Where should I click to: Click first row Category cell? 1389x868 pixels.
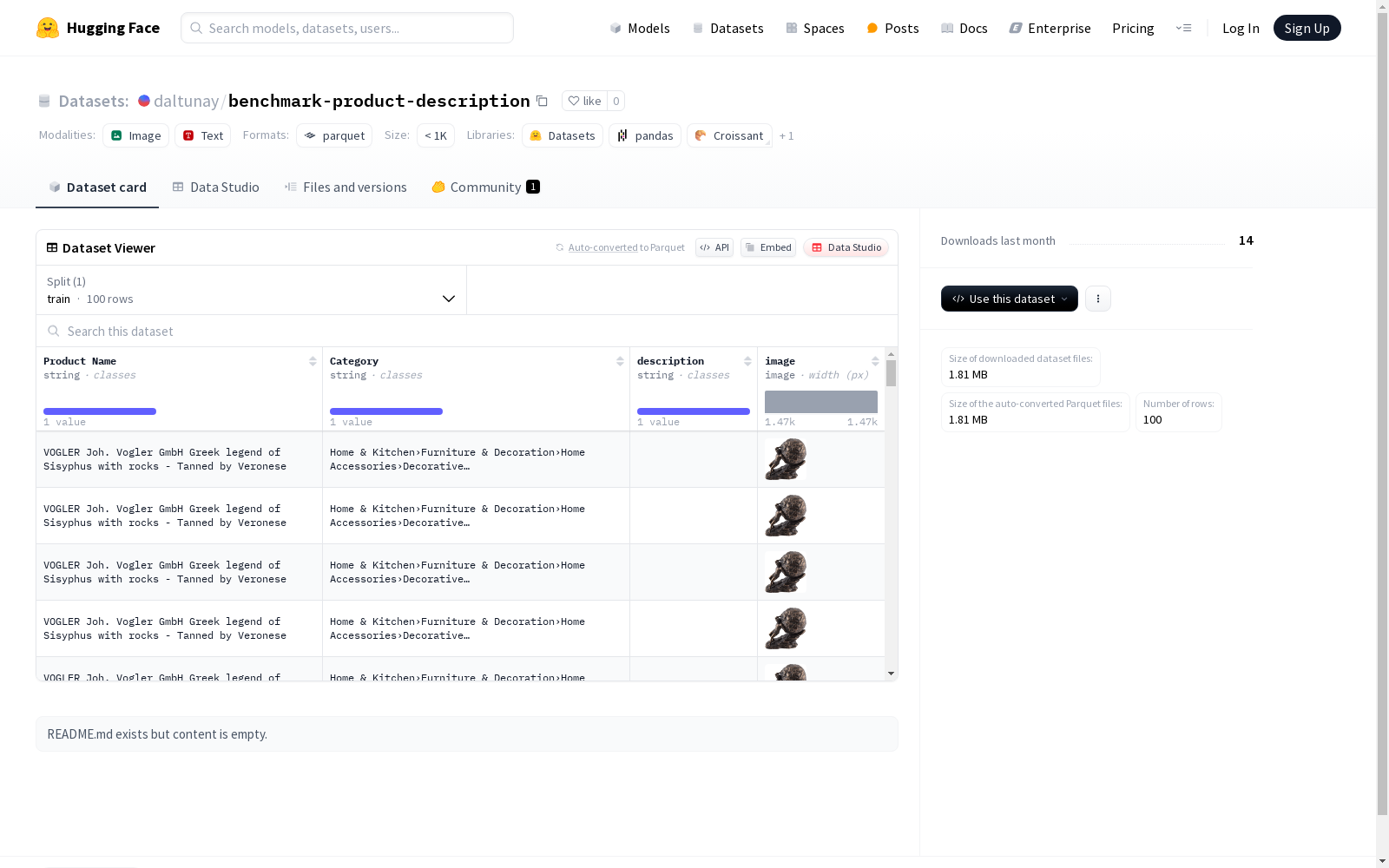tap(476, 459)
